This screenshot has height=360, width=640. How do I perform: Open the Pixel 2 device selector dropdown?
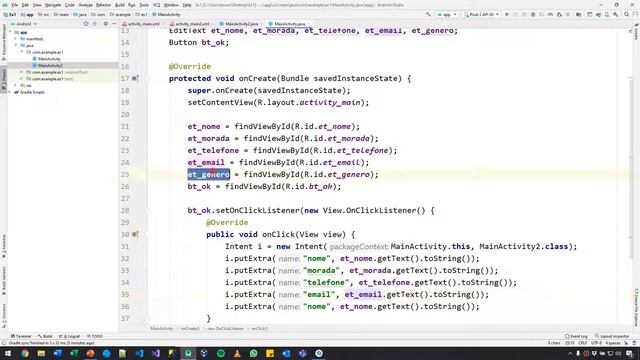(x=482, y=14)
